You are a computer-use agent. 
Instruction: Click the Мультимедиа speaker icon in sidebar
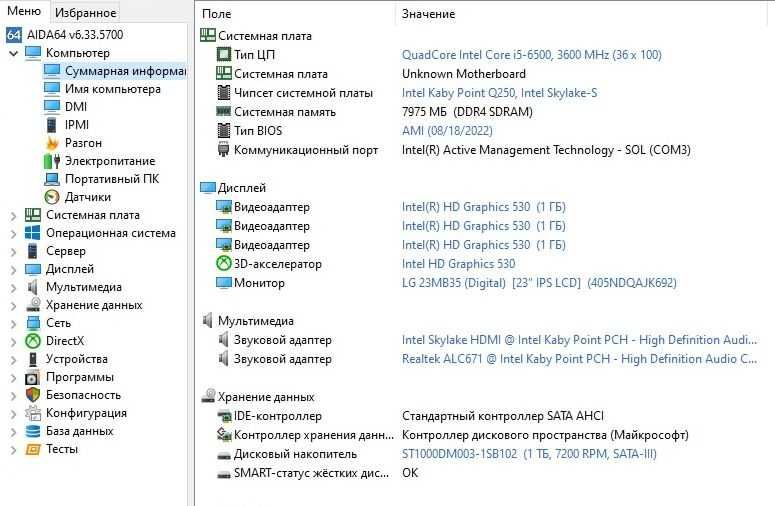click(33, 287)
